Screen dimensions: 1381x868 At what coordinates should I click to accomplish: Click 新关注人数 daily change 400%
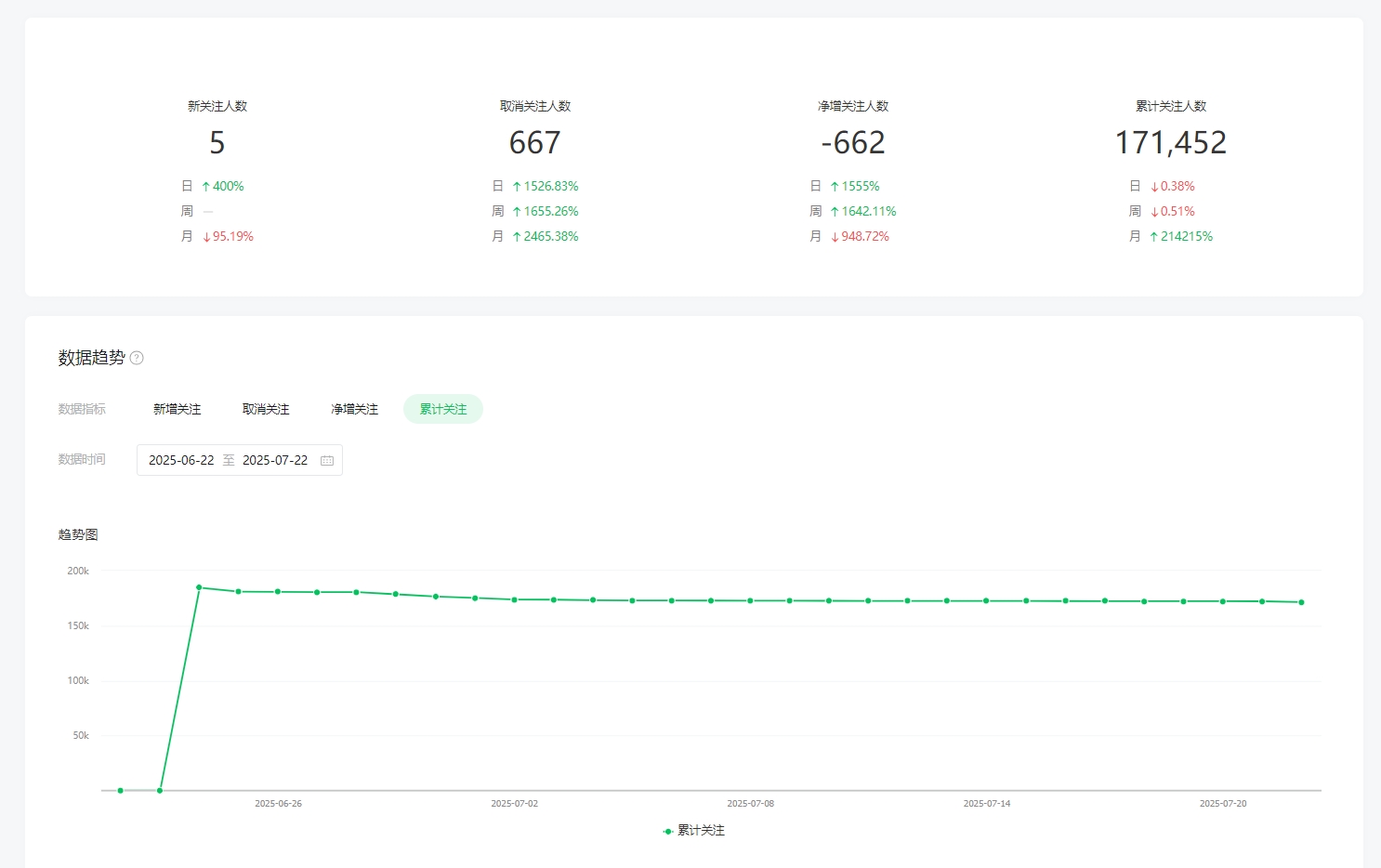223,187
